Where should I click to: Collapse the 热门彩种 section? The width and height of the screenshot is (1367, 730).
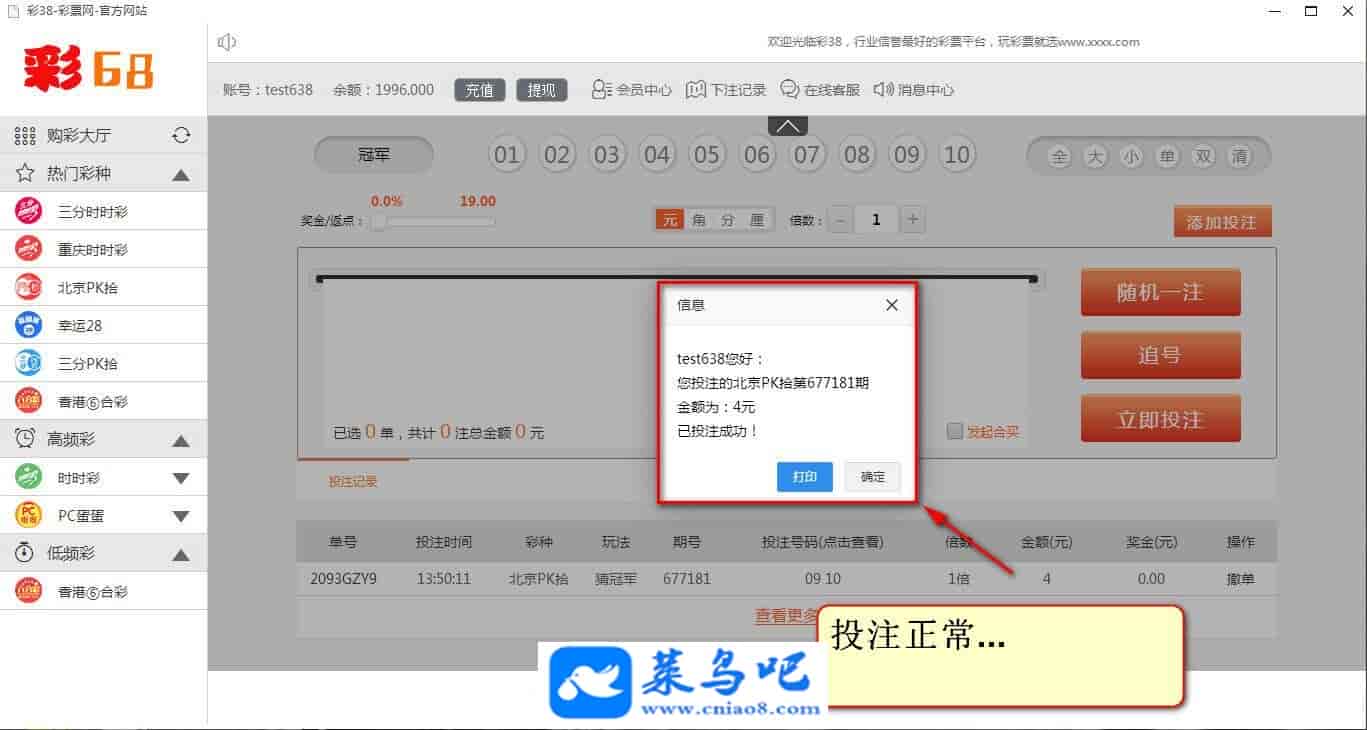[x=181, y=175]
